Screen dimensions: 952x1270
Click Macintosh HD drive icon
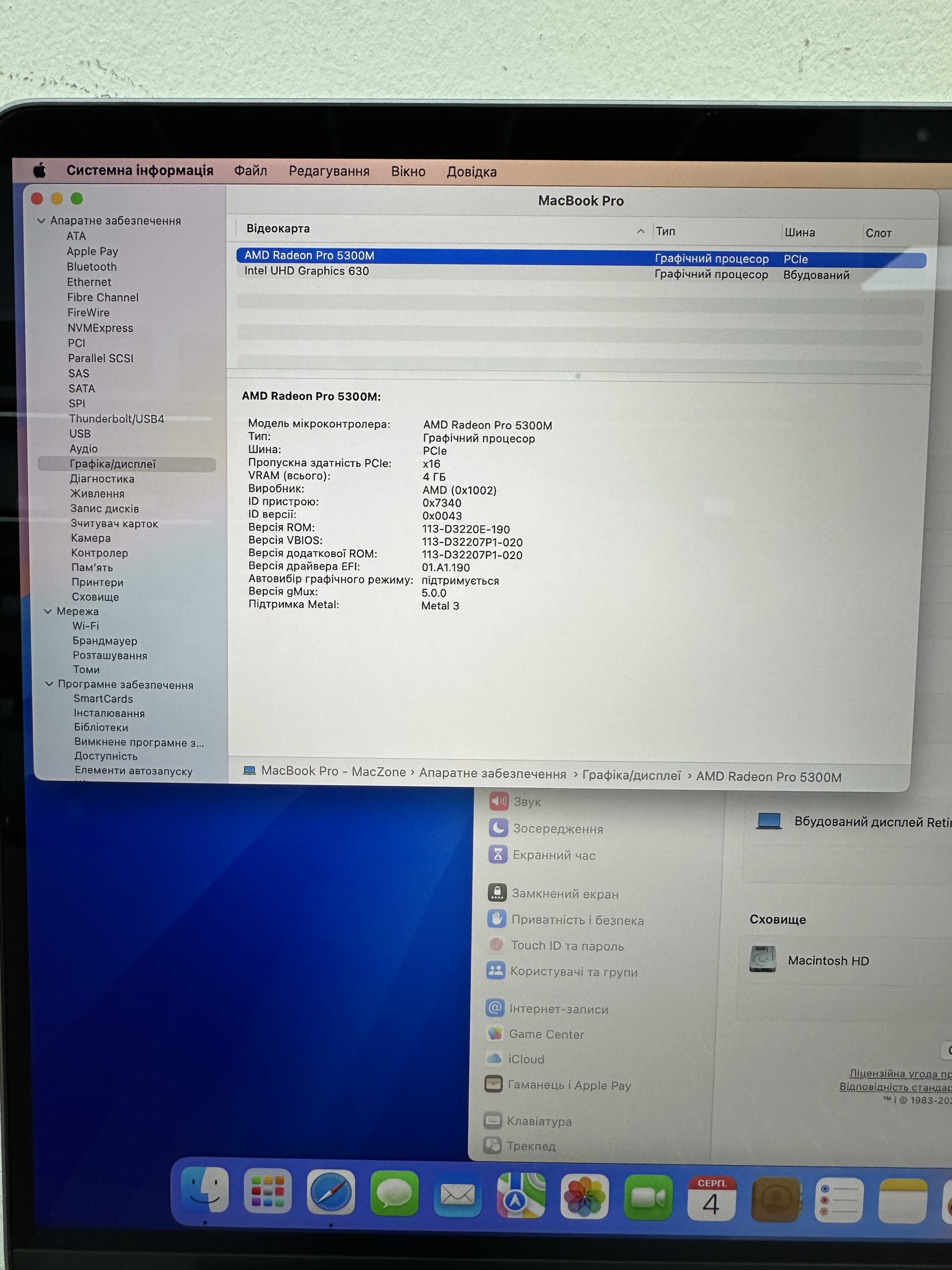763,959
